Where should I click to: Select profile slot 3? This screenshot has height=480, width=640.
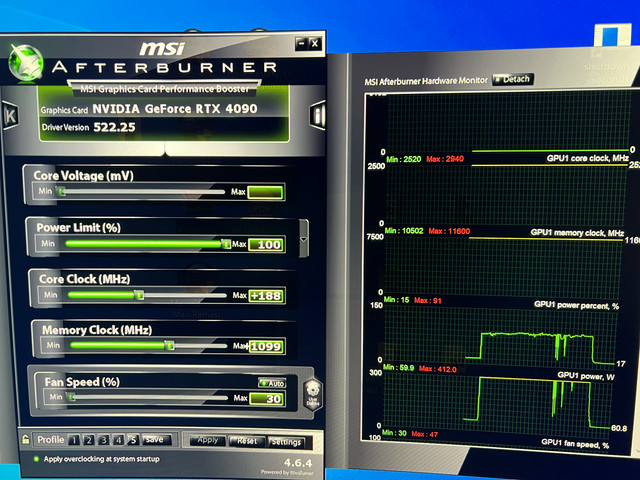click(104, 440)
